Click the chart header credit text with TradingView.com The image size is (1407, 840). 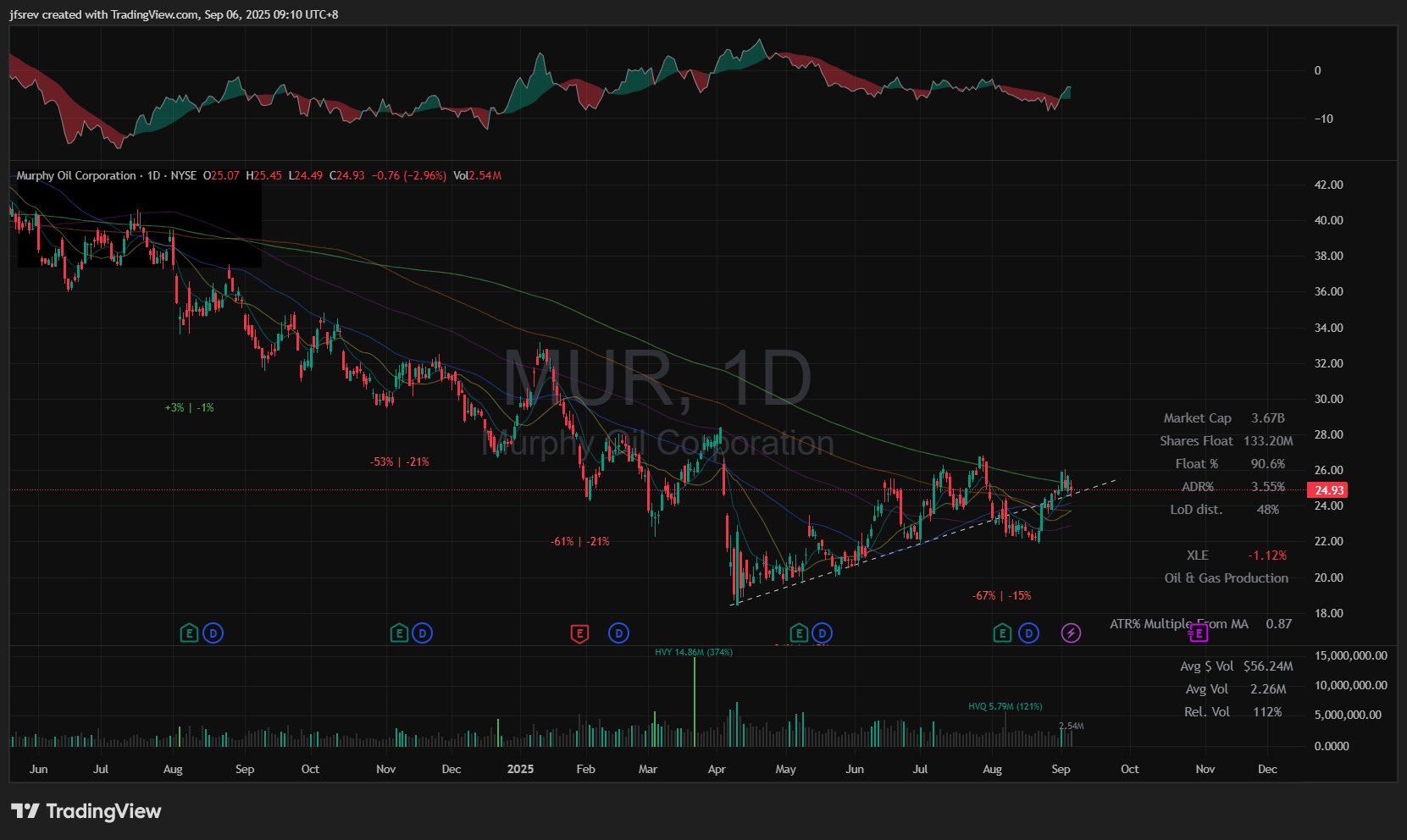point(174,14)
